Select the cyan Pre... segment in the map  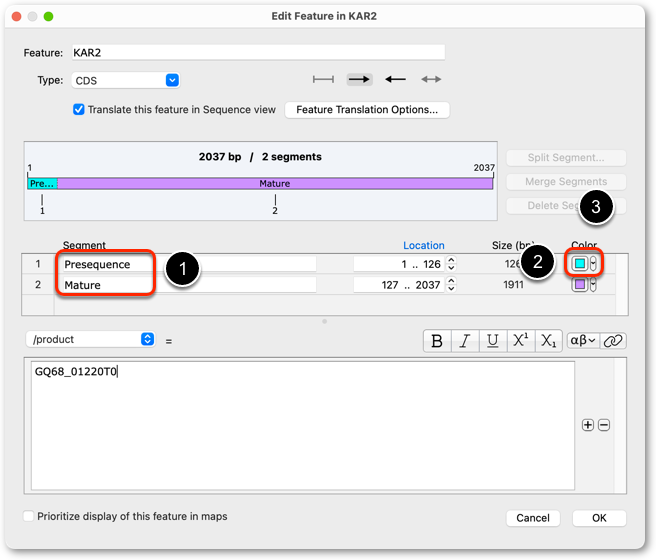tap(43, 184)
